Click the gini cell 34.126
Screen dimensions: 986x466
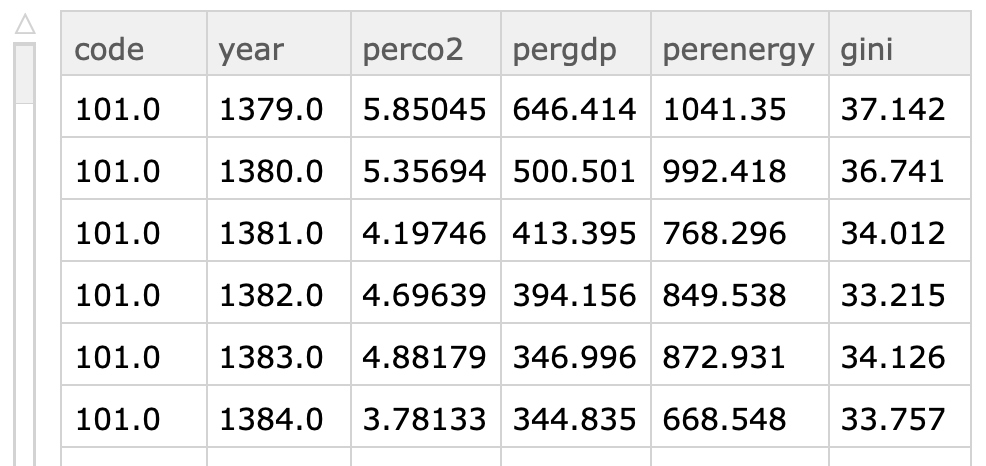tap(900, 354)
